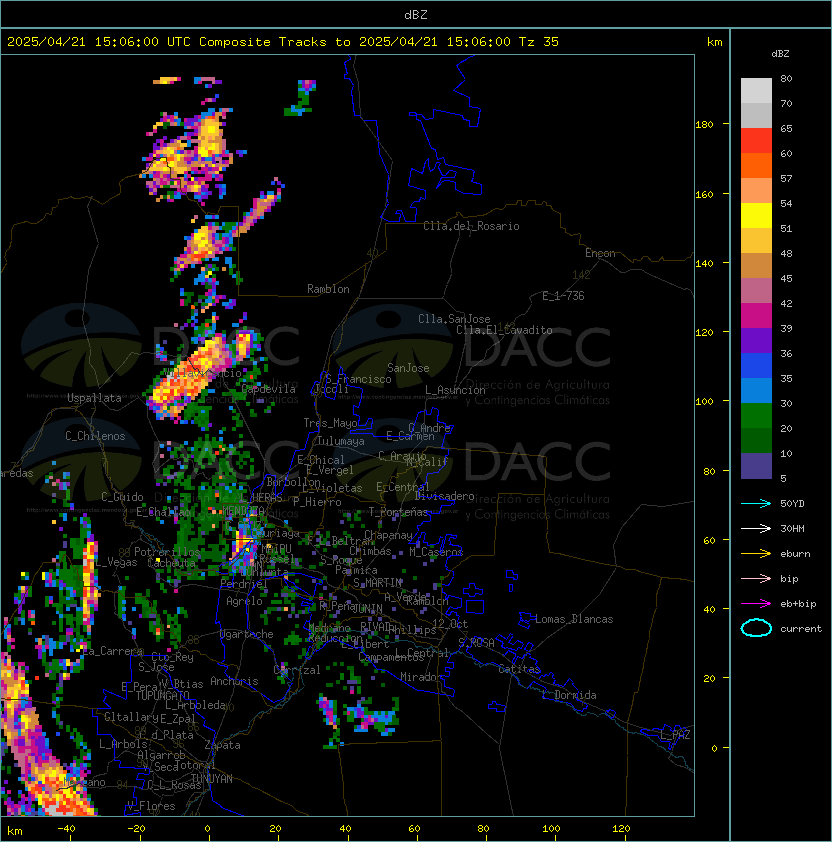Click the '180' km tick on right axis
The image size is (832, 842).
click(x=704, y=125)
